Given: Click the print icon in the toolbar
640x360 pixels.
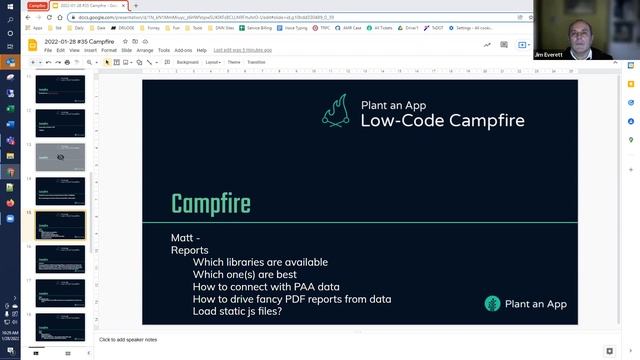Looking at the screenshot, I should pyautogui.click(x=67, y=62).
